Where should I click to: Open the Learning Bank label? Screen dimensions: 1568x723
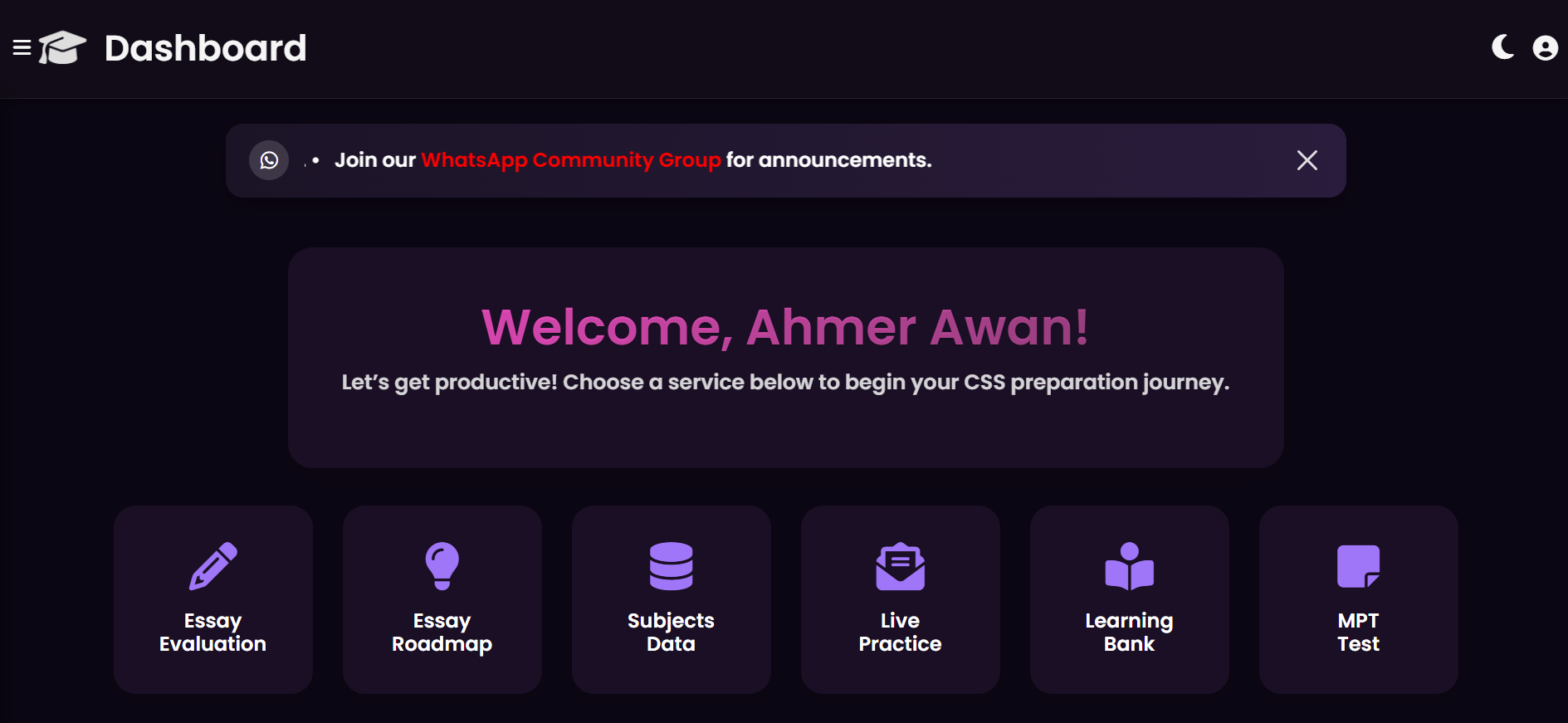[1130, 633]
